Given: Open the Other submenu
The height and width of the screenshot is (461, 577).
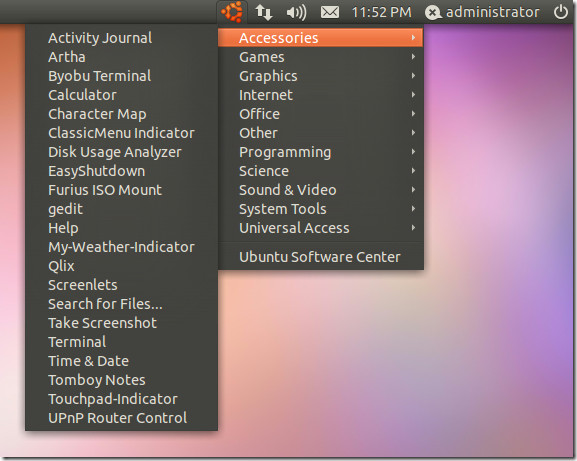Looking at the screenshot, I should tap(320, 133).
